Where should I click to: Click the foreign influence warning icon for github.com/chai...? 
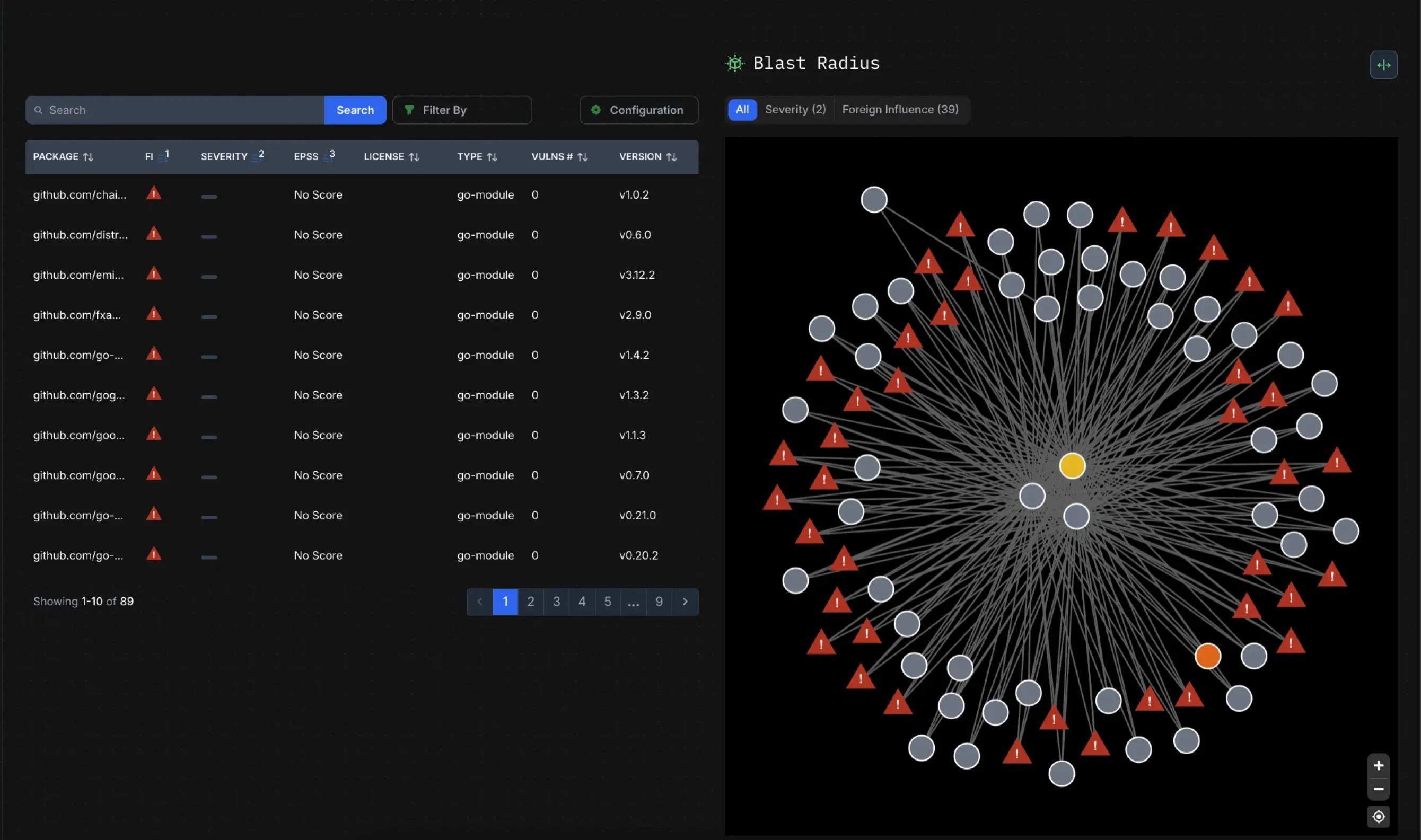[153, 194]
